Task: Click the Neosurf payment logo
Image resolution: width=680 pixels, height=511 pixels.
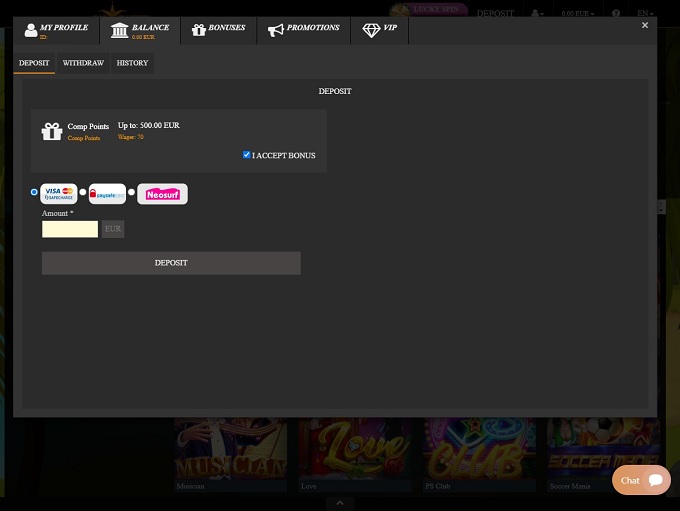Action: (x=162, y=194)
